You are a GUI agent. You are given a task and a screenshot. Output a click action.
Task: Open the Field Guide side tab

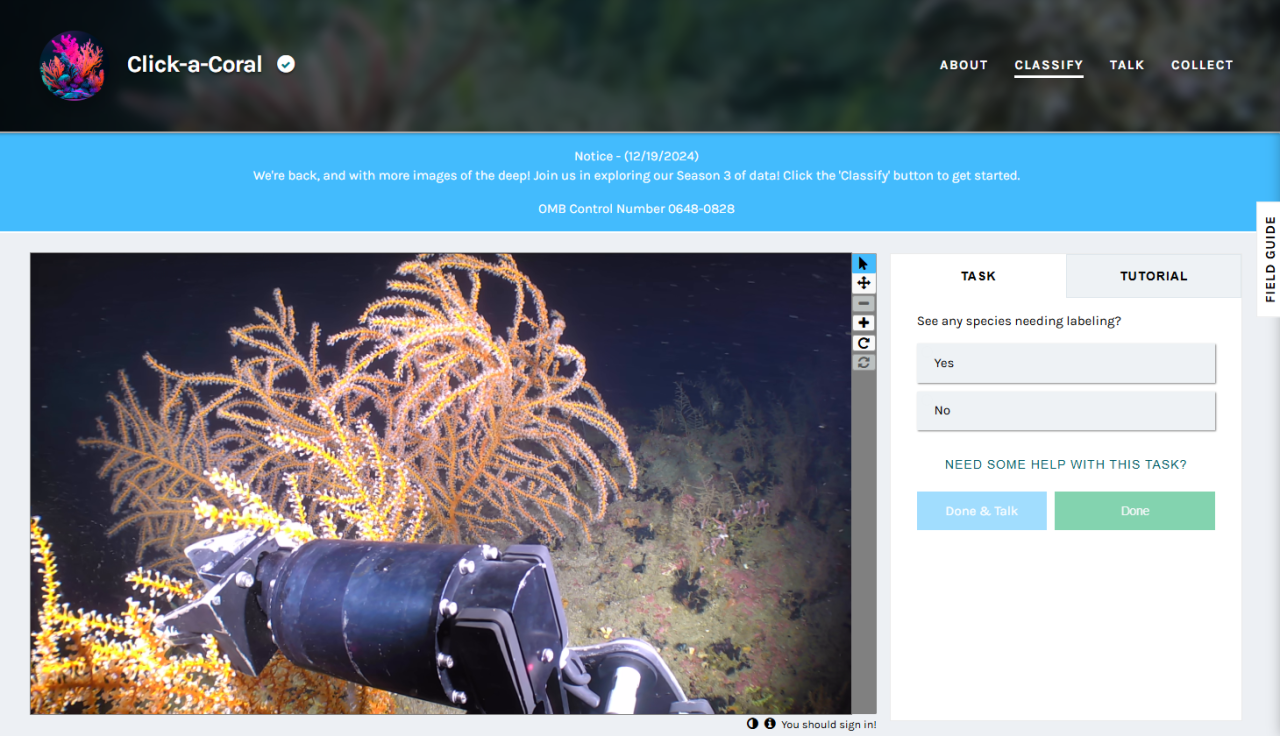(x=1269, y=259)
